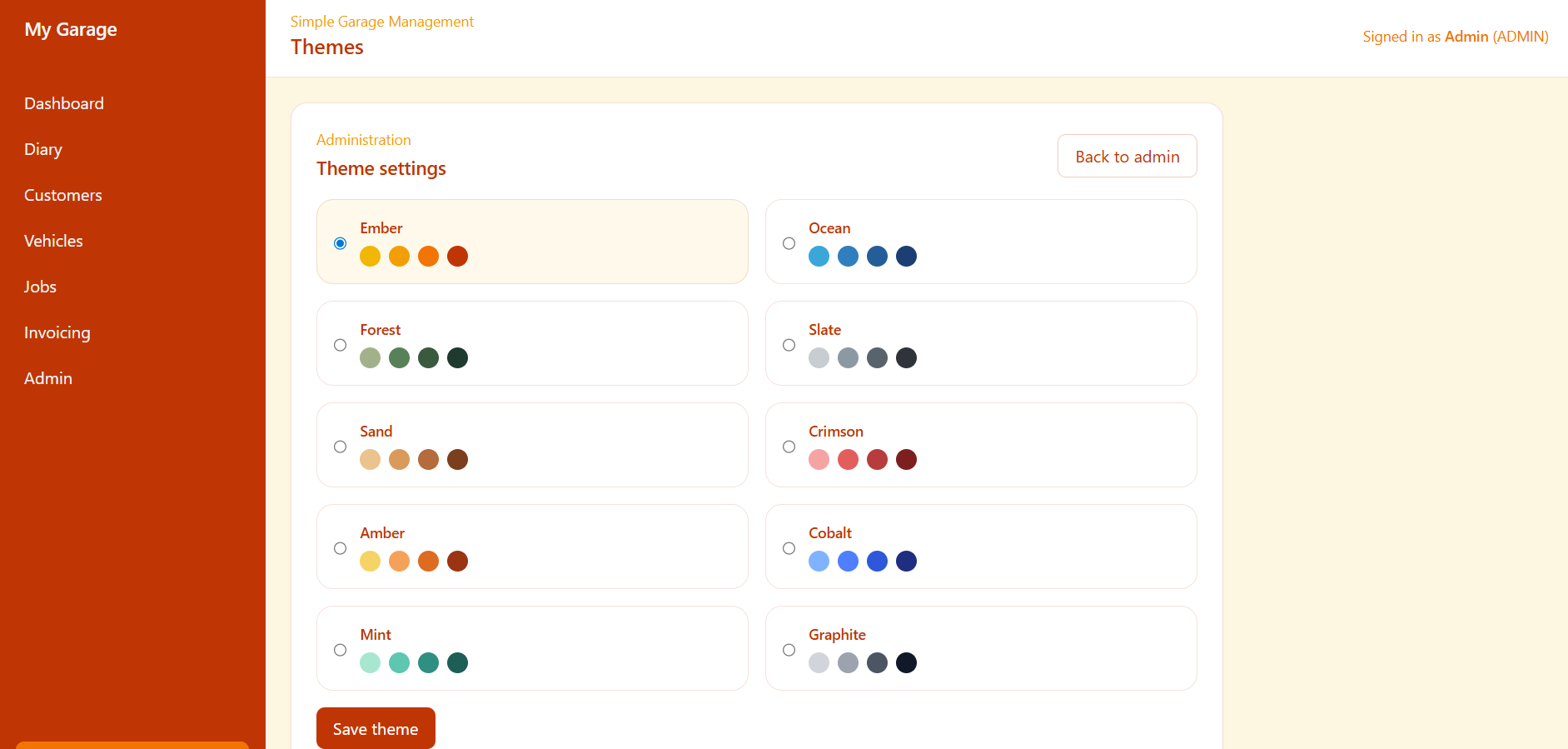Click the My Garage logo title
This screenshot has height=749, width=1568.
[x=71, y=29]
